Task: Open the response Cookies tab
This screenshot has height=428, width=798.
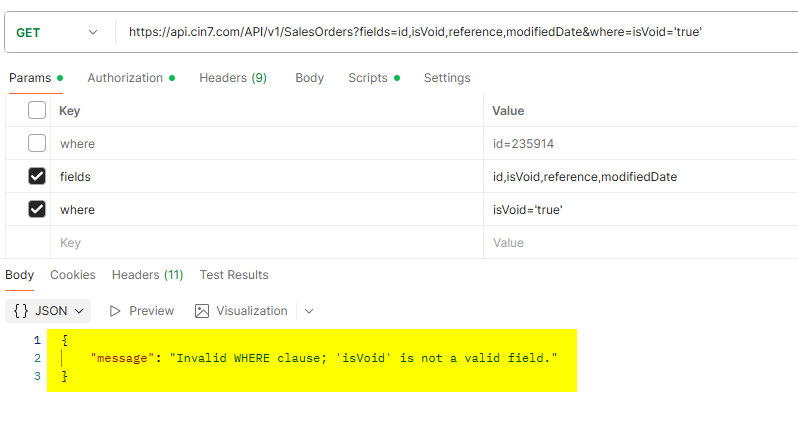Action: pos(73,275)
